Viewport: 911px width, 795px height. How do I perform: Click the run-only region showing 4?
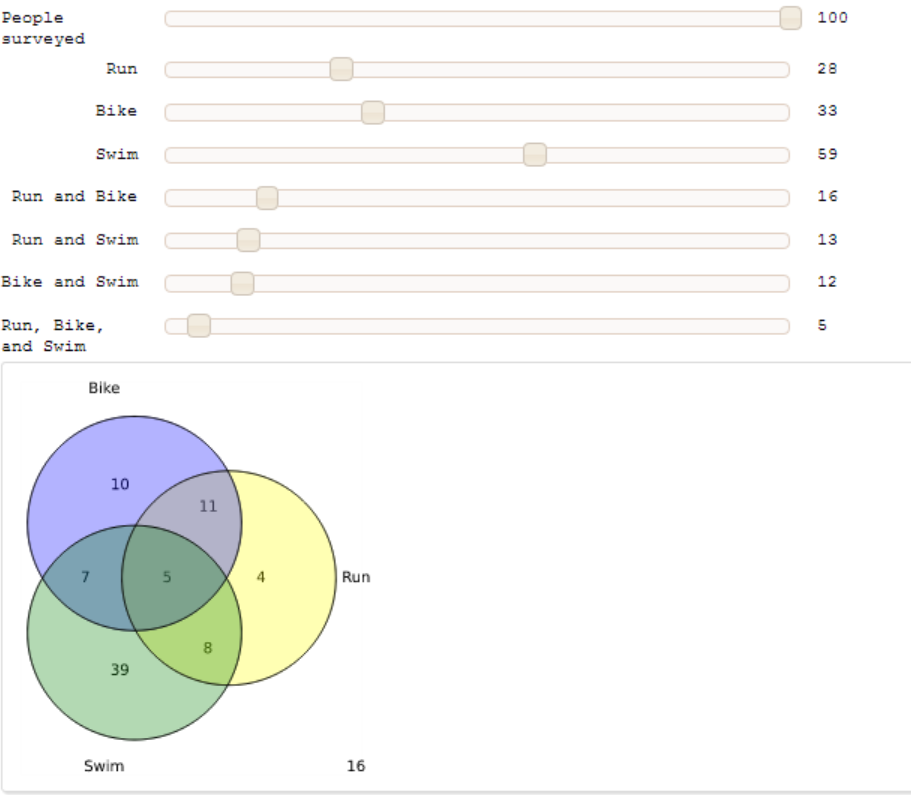261,577
